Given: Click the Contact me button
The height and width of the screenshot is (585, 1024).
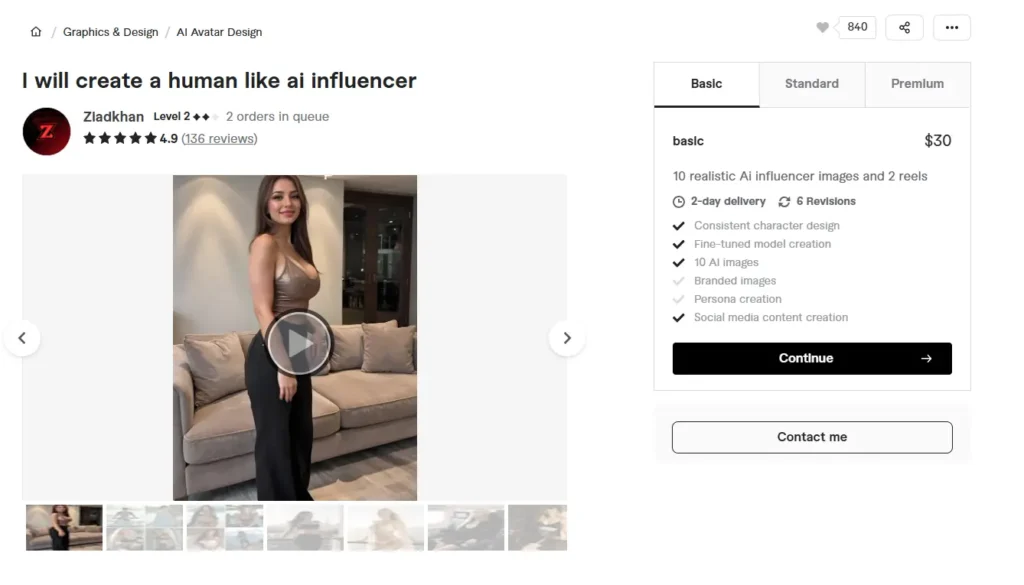Looking at the screenshot, I should [x=811, y=437].
